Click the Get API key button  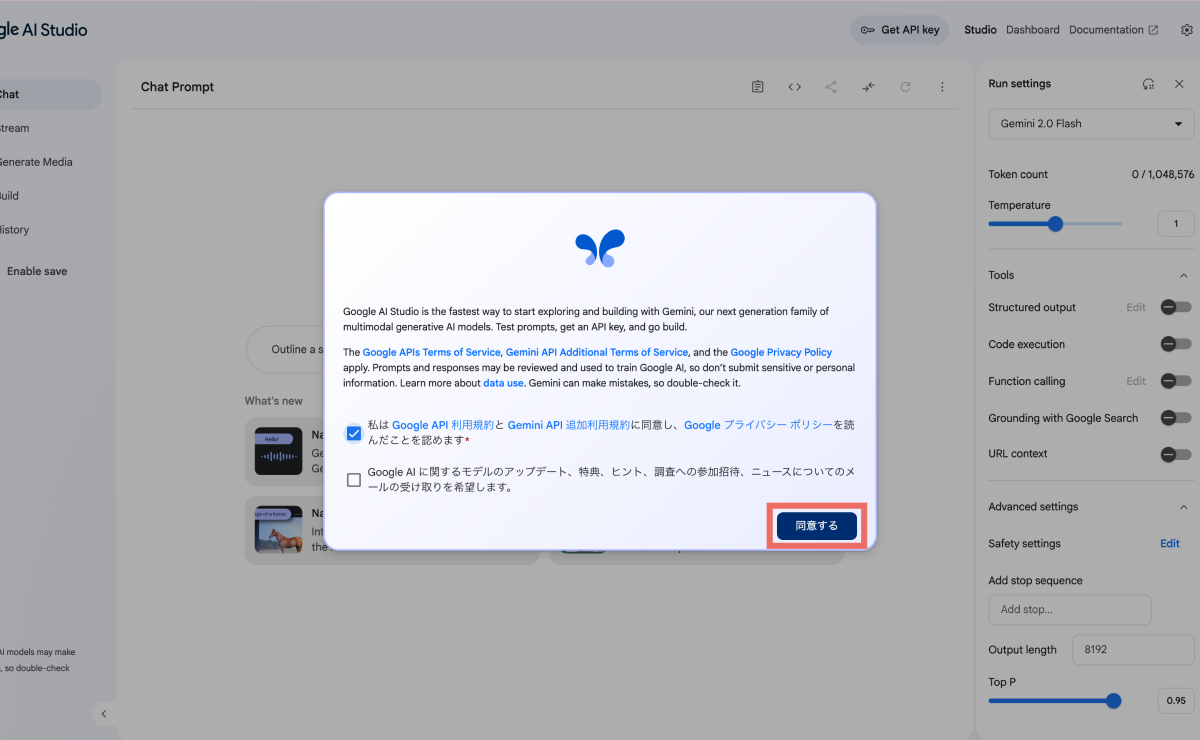[x=900, y=30]
